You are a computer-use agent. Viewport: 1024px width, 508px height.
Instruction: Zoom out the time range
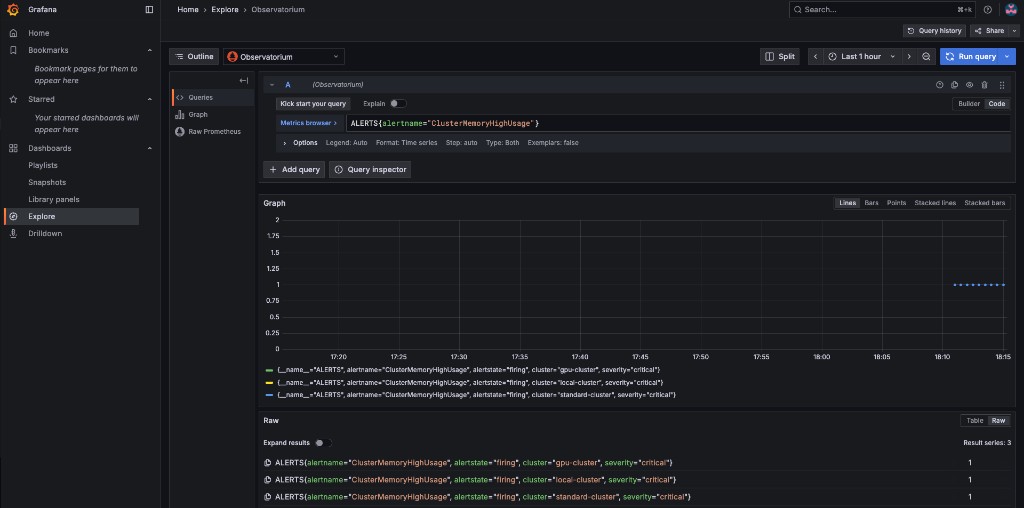tap(926, 57)
